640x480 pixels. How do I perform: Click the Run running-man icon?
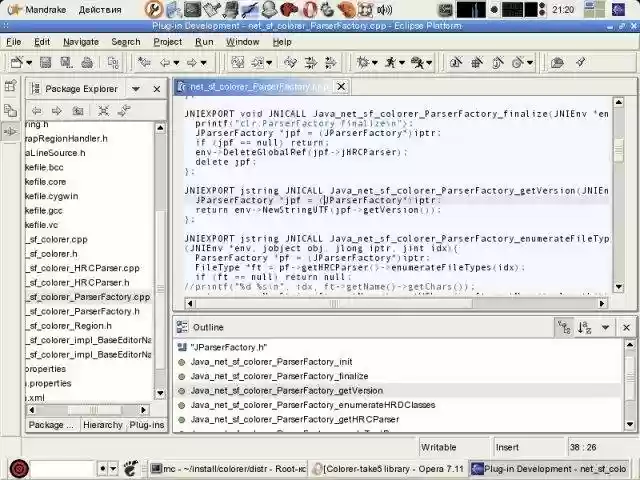(390, 62)
